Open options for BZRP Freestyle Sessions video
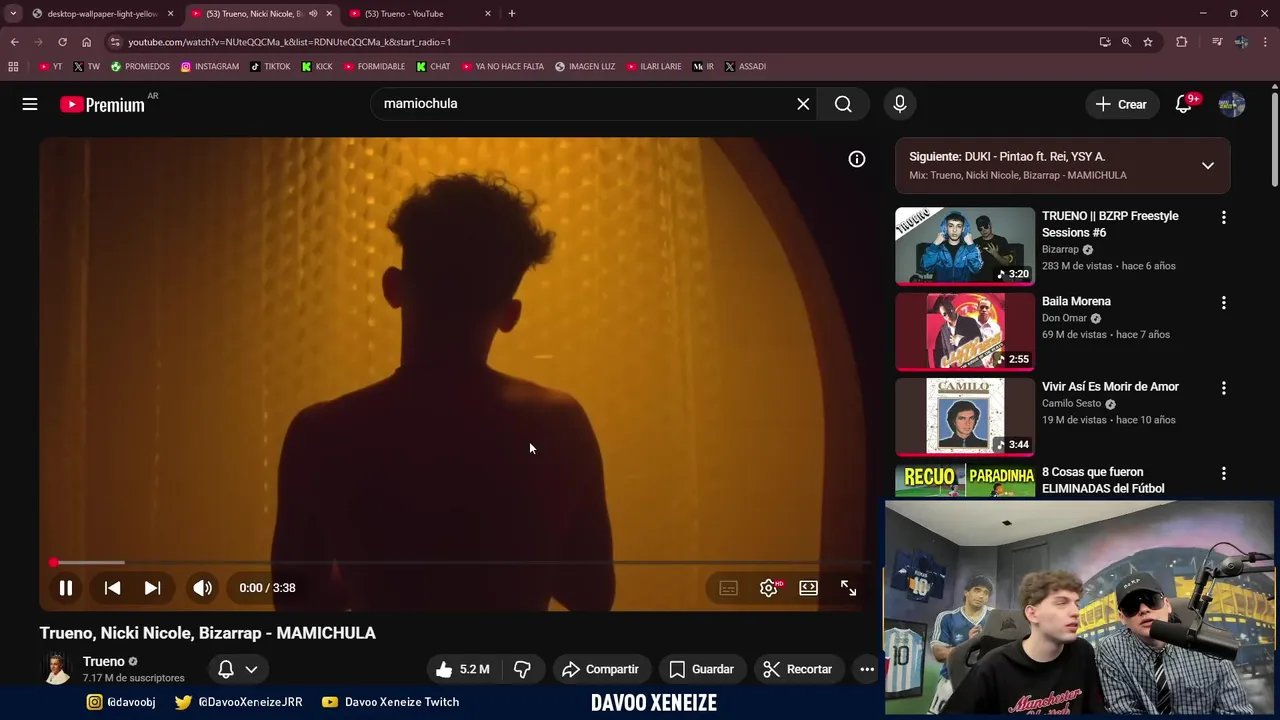The image size is (1280, 720). pyautogui.click(x=1223, y=218)
